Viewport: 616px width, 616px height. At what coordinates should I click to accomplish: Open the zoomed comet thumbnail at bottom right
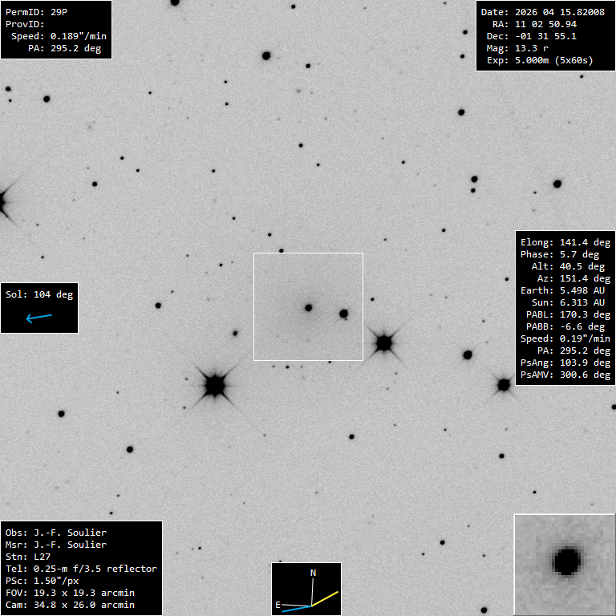tap(564, 564)
